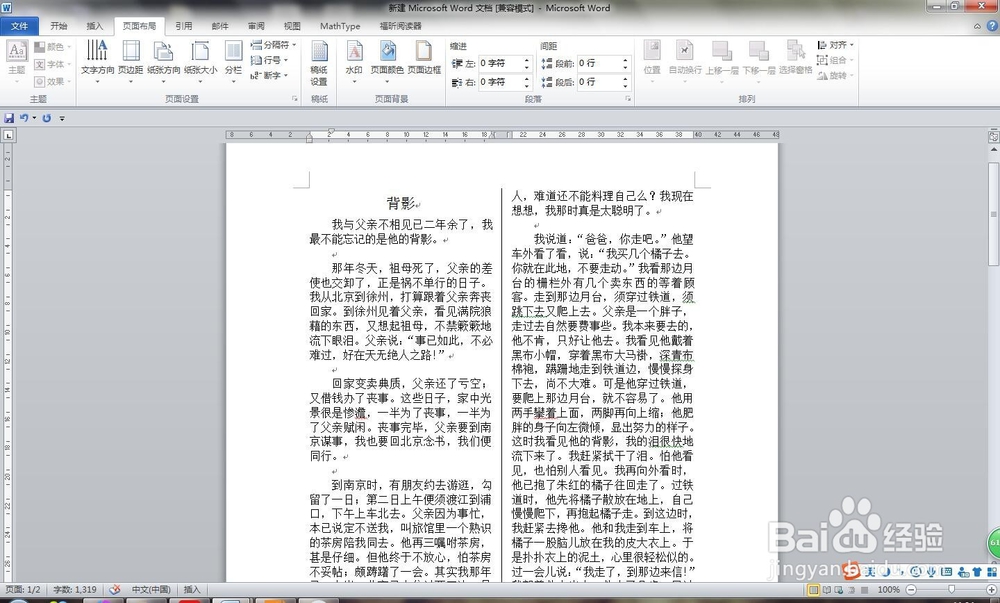Switch to web layout view
Screen dimensions: 1000x603
point(838,590)
